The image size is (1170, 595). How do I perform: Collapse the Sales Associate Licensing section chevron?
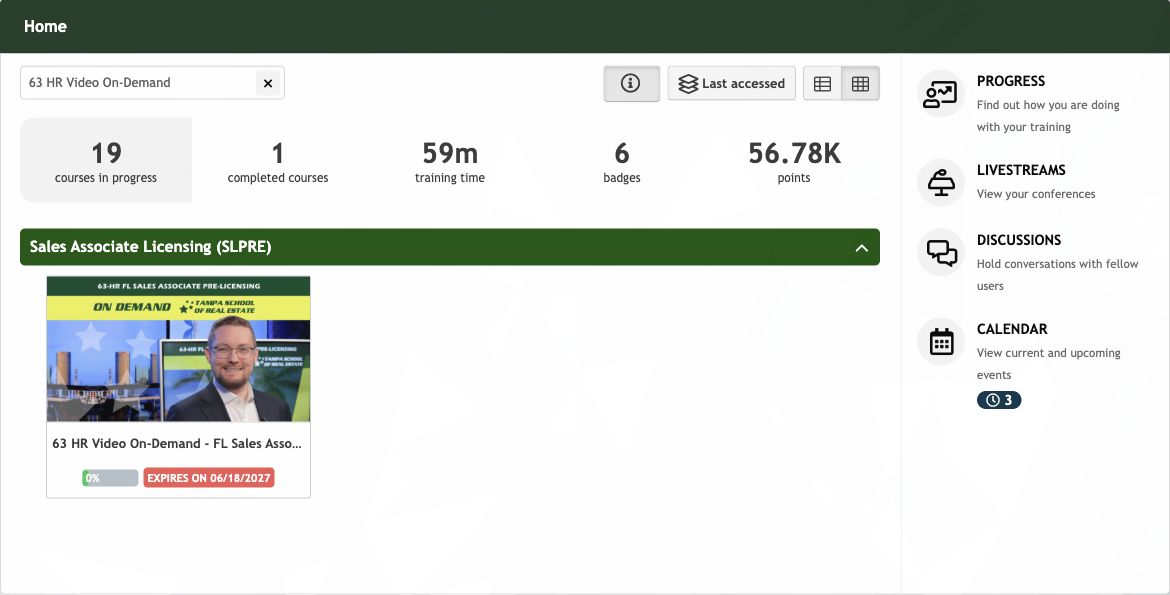click(x=862, y=247)
